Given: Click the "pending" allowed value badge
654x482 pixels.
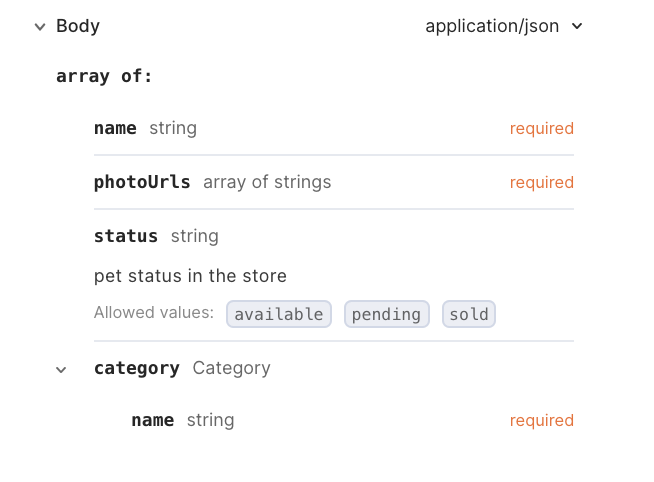Looking at the screenshot, I should [x=386, y=314].
